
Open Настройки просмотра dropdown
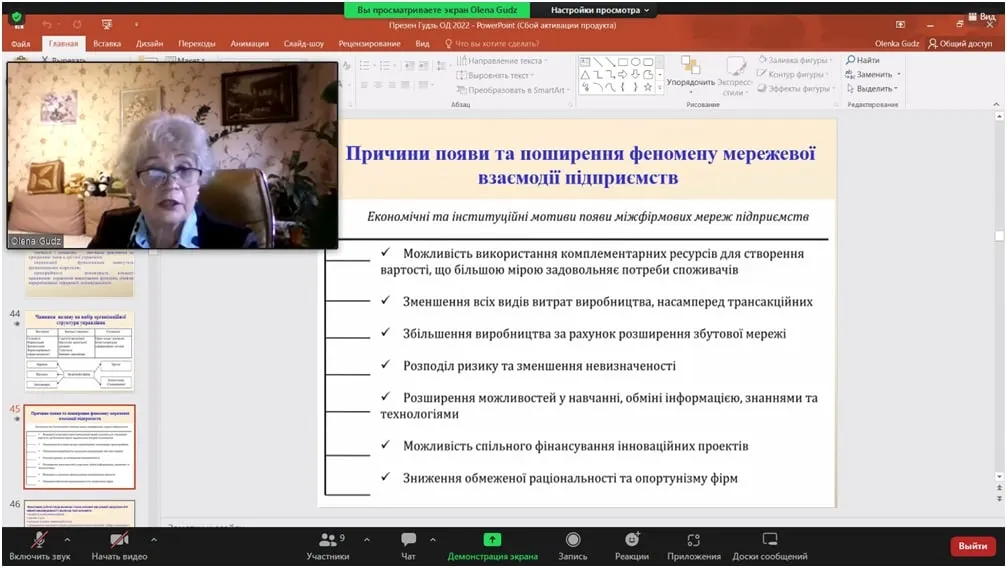(x=600, y=10)
